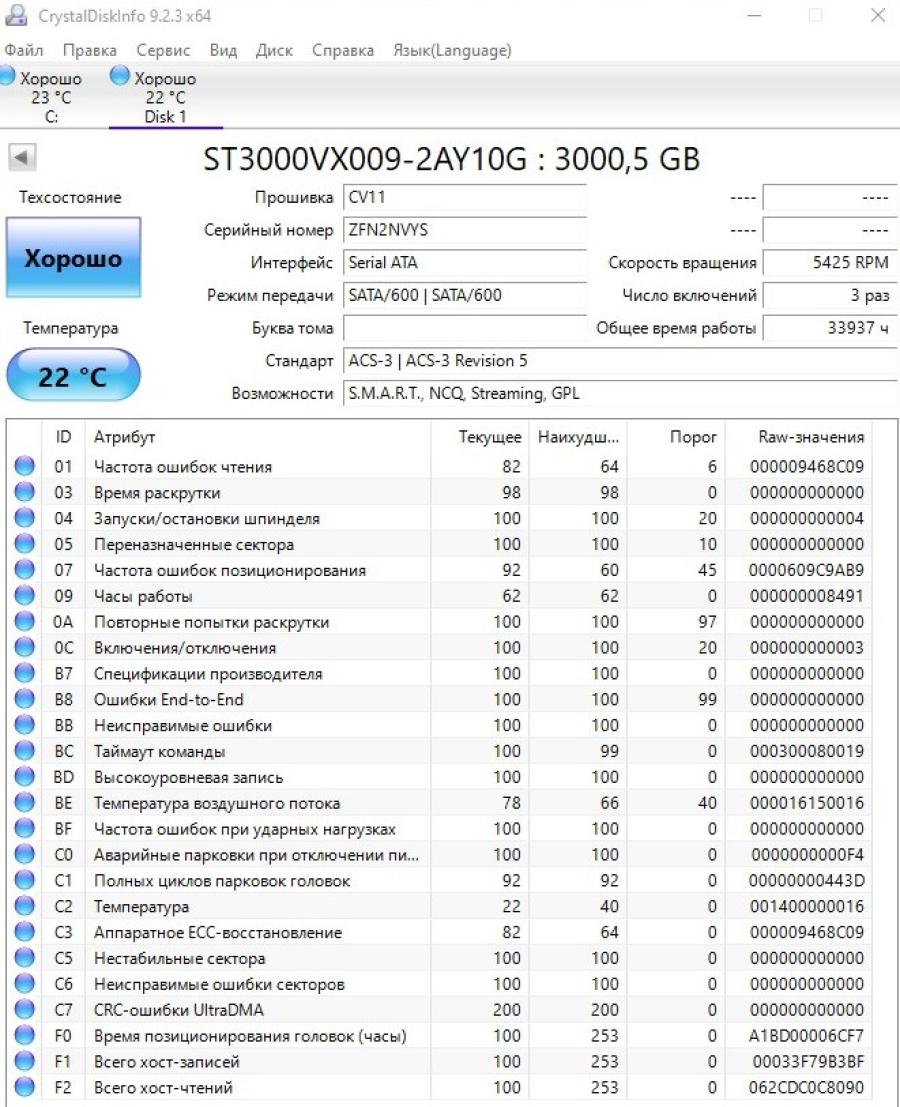This screenshot has height=1107, width=900.
Task: Switch to the Disk 1 tab
Action: [165, 97]
